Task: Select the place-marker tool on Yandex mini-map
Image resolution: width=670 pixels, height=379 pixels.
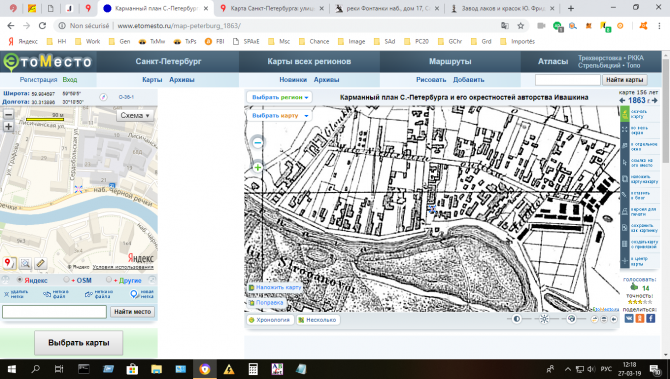Action: 9,263
